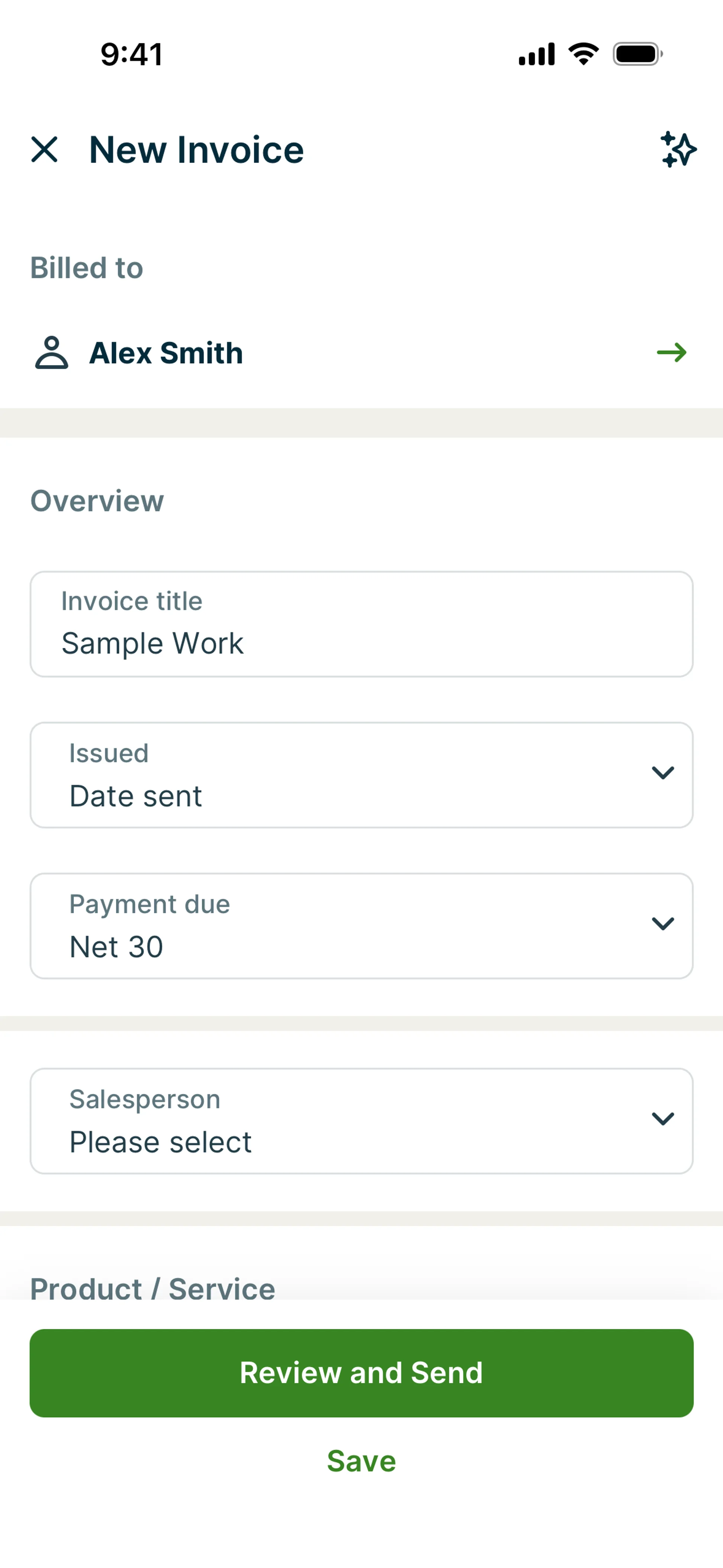Tap the cellular signal icon
The width and height of the screenshot is (723, 1568).
[536, 54]
